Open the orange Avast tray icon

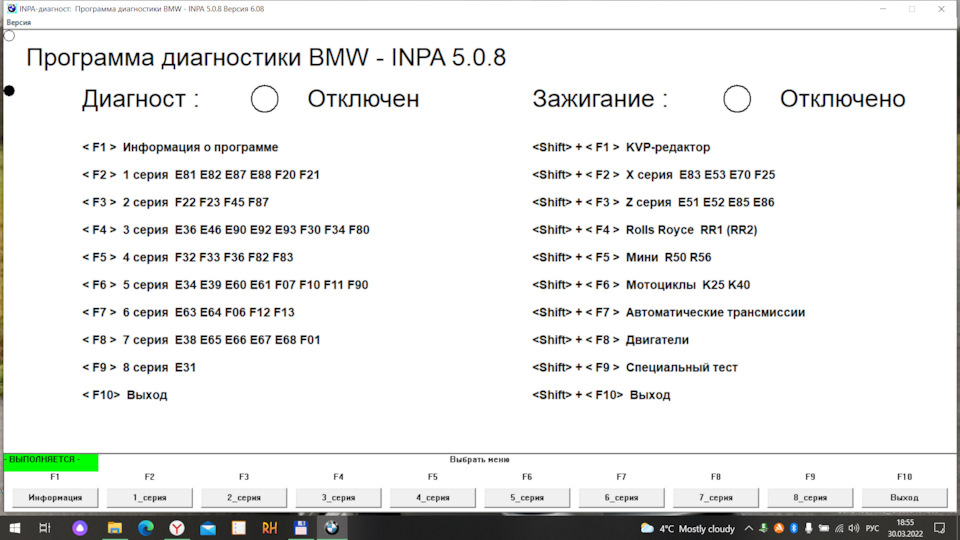pos(778,528)
